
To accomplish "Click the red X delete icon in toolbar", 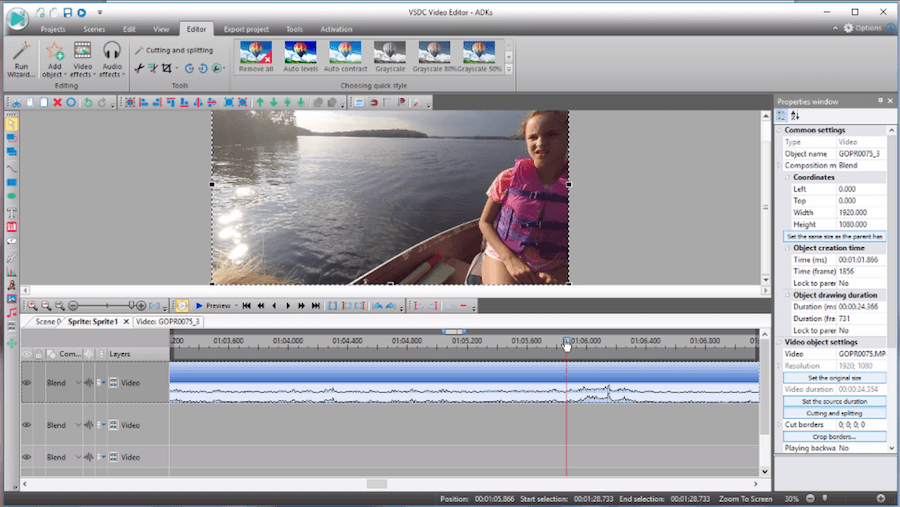I will [x=57, y=102].
